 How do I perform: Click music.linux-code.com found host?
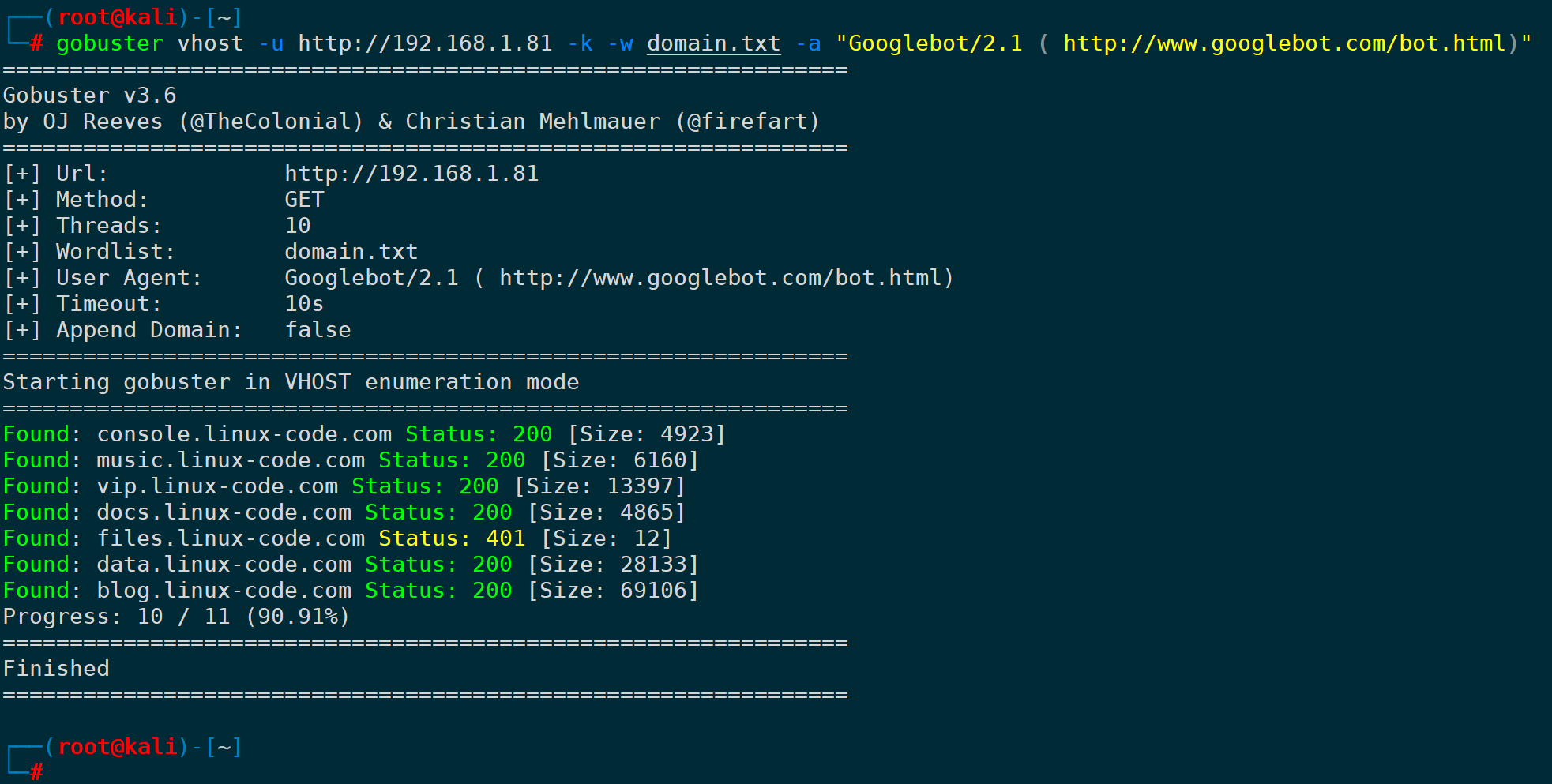click(231, 460)
